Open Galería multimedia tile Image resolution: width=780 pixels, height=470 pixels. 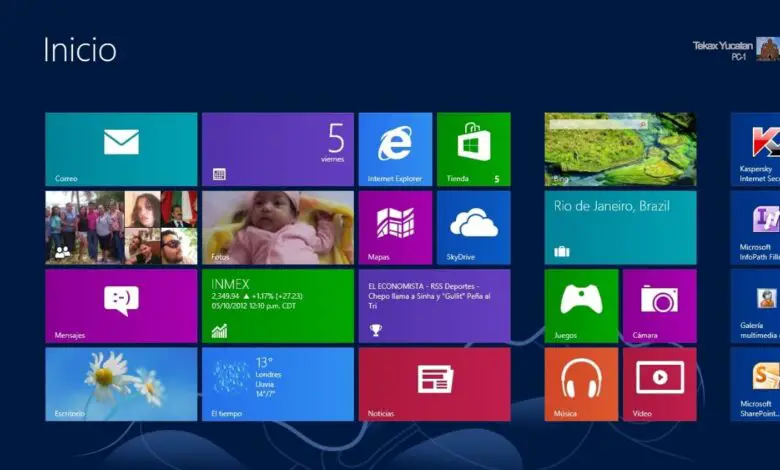(x=755, y=306)
